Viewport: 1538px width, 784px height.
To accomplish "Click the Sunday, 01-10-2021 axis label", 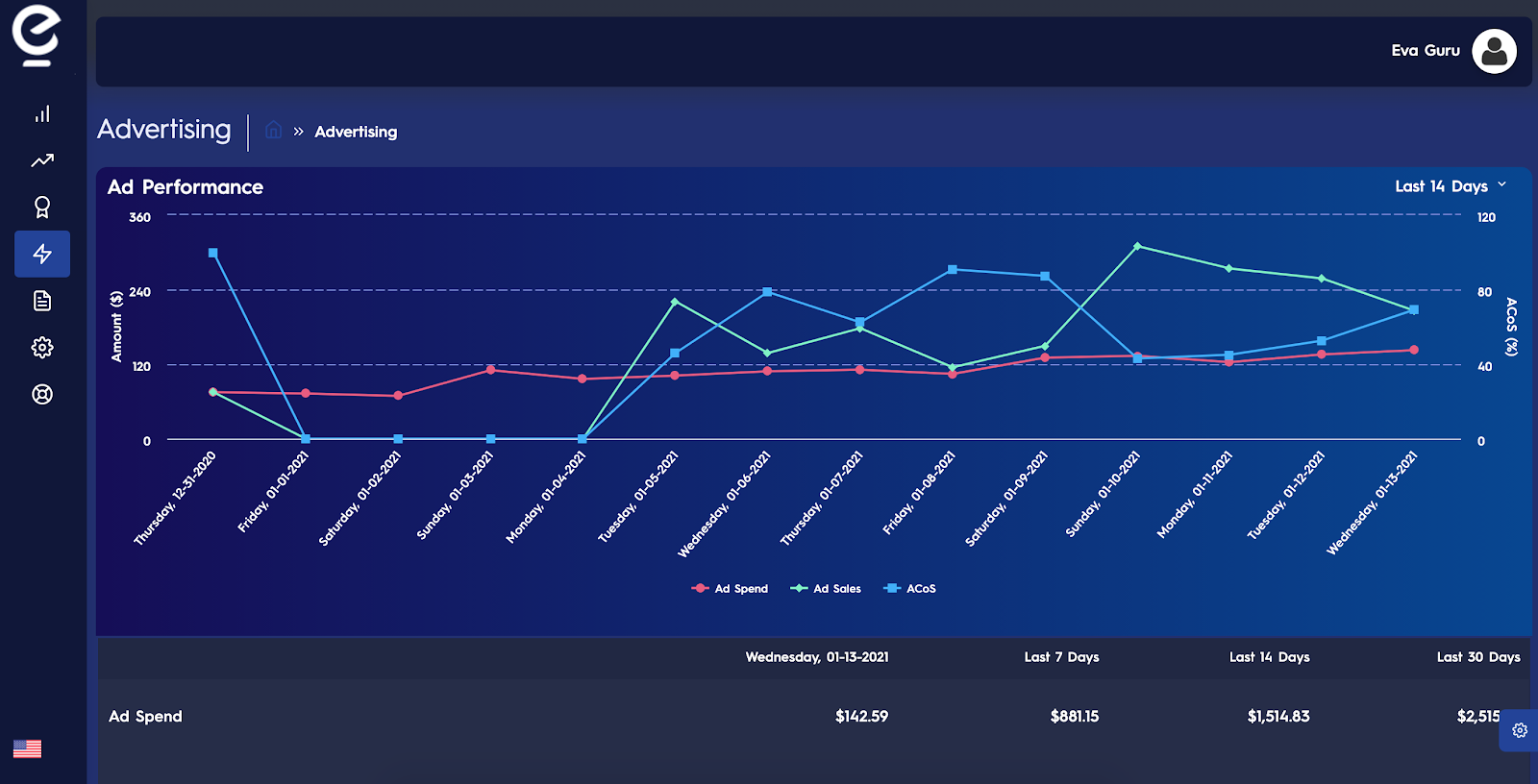I will (1103, 494).
